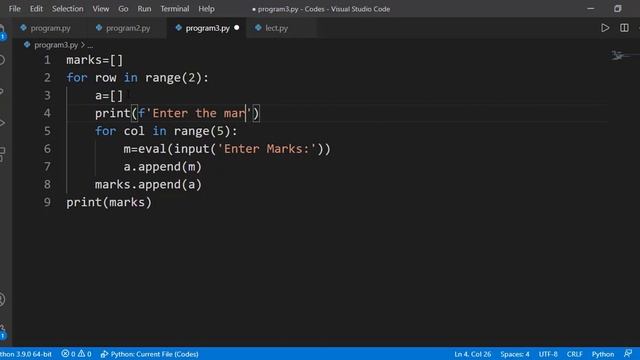Run the Python file with play icon
Viewport: 640px width, 360px height.
(605, 28)
